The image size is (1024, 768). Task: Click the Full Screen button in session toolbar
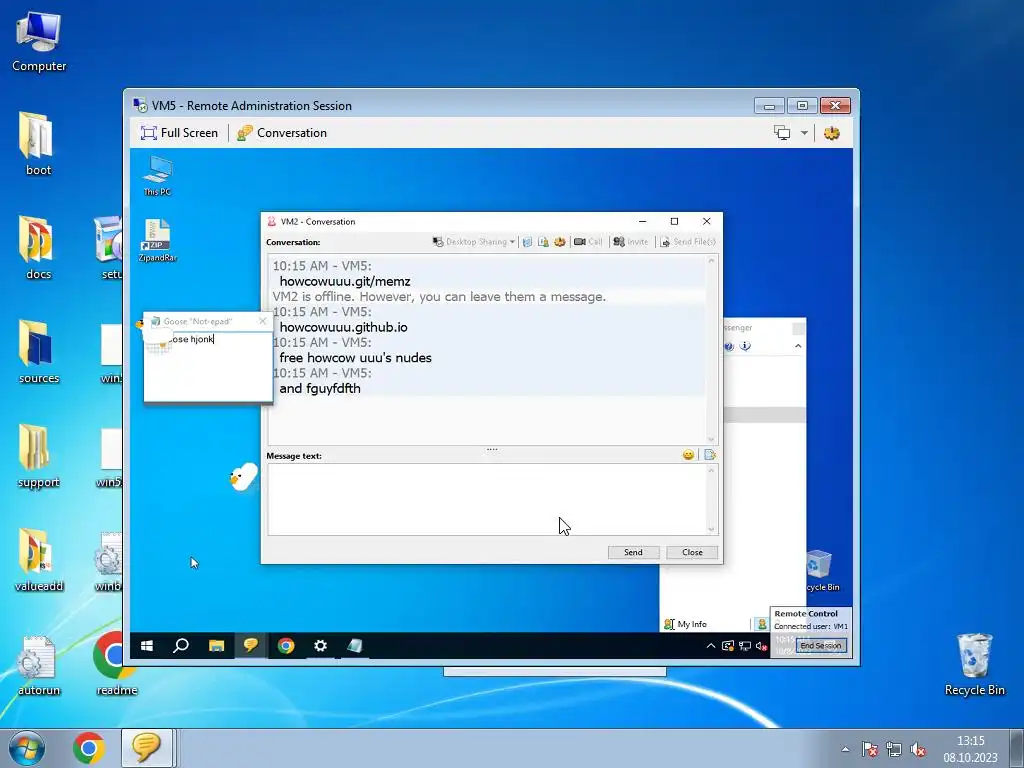click(x=179, y=133)
